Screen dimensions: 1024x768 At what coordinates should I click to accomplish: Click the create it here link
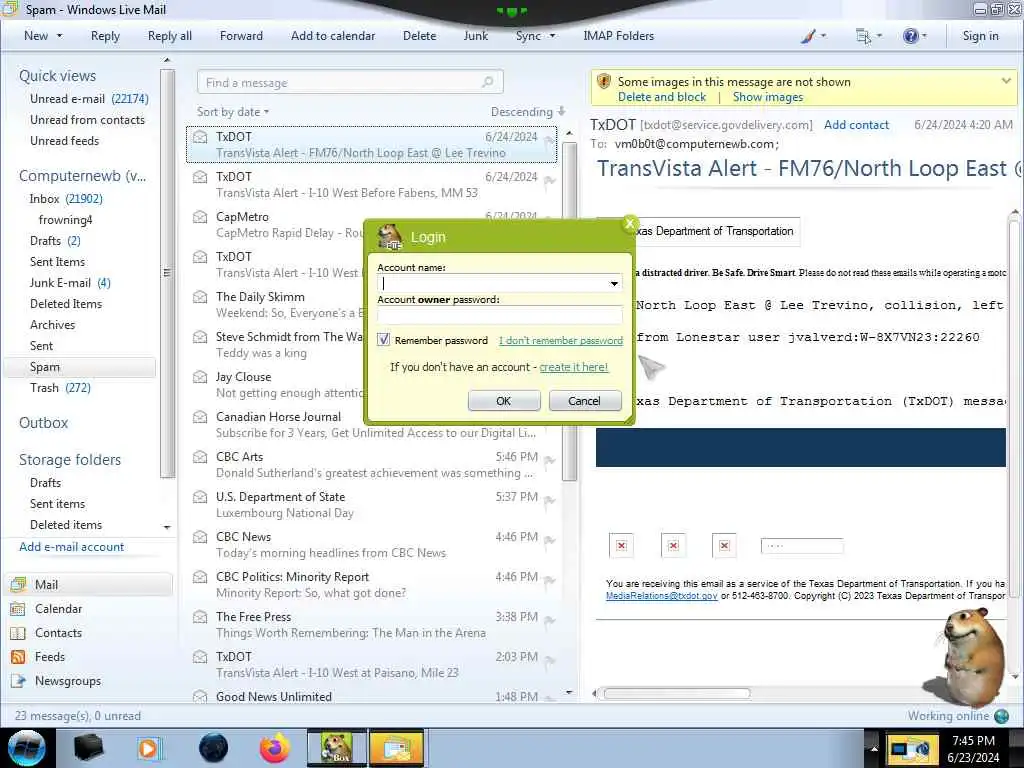click(573, 367)
